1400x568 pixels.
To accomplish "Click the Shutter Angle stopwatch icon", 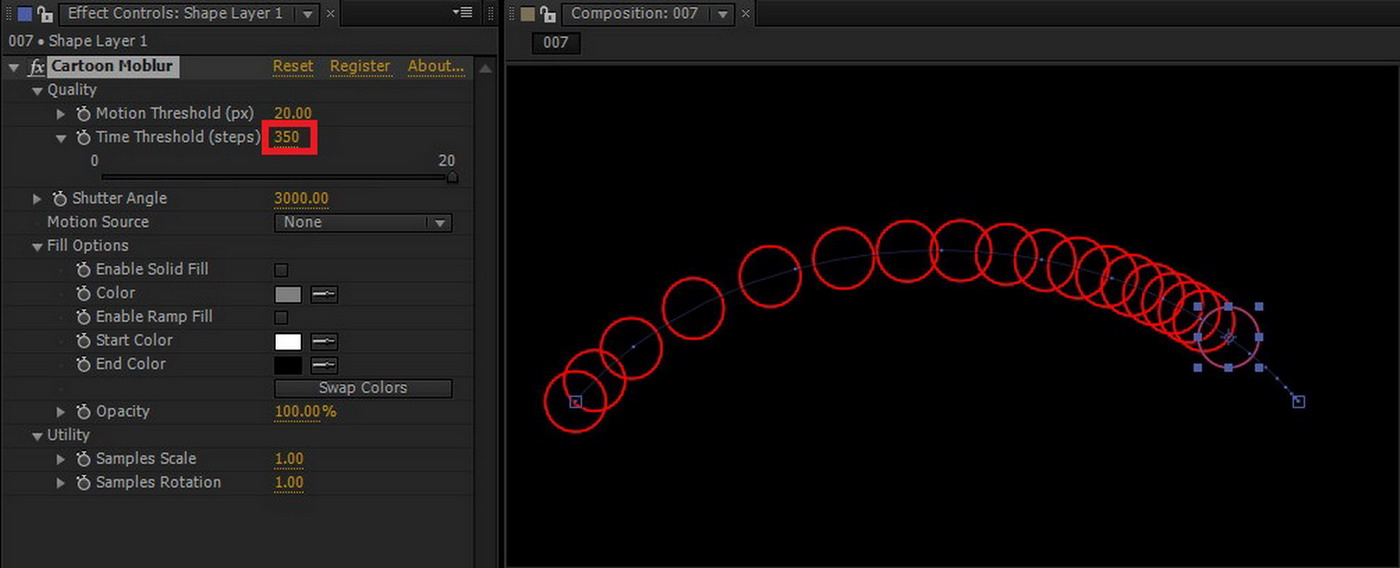I will [60, 199].
